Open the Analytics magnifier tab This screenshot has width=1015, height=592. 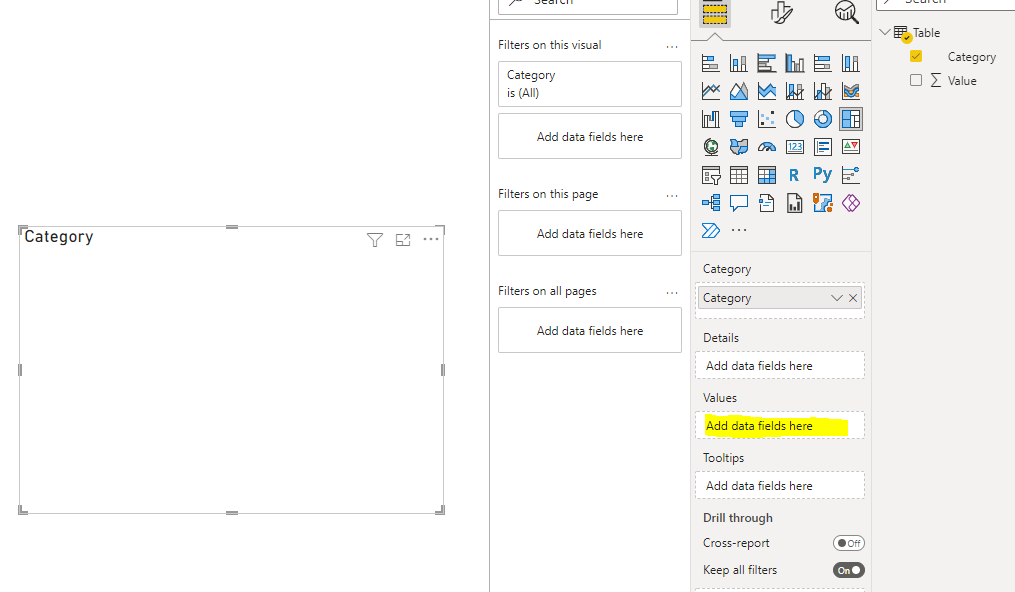[x=847, y=12]
